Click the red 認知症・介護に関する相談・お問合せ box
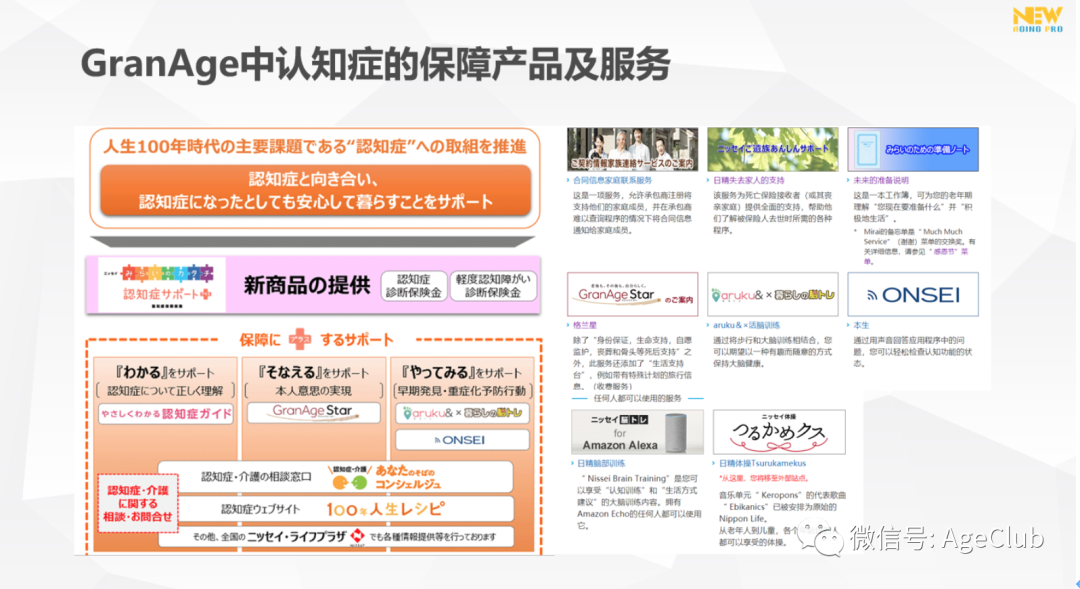 [x=138, y=503]
